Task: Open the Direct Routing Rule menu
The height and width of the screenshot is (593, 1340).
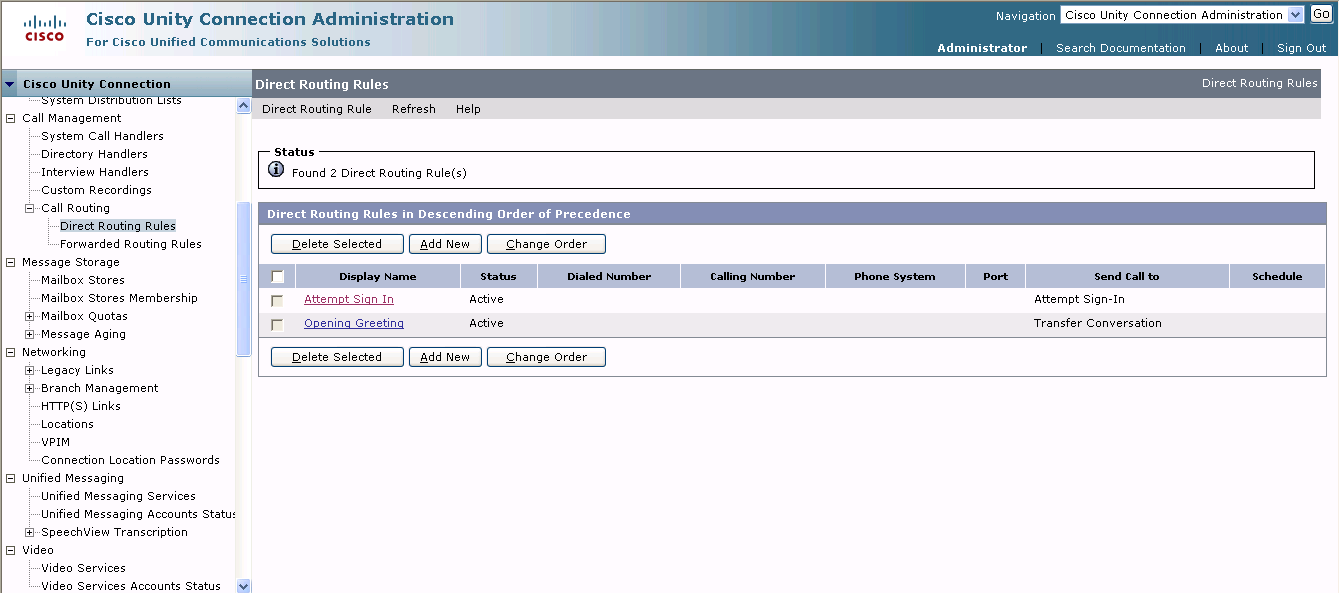Action: tap(317, 109)
